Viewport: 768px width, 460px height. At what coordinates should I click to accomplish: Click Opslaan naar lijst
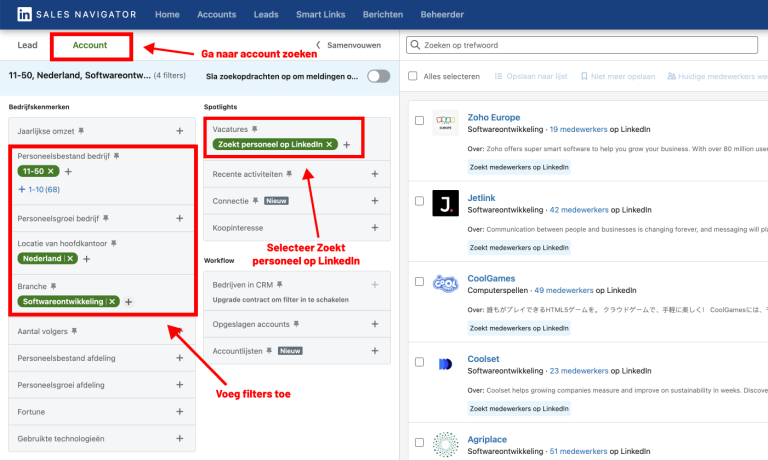tap(531, 76)
